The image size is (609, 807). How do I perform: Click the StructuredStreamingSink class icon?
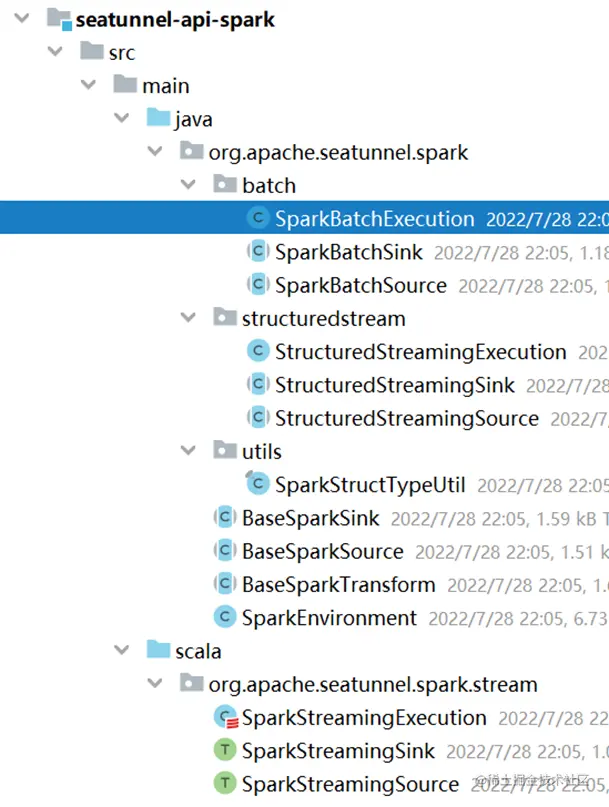(258, 384)
